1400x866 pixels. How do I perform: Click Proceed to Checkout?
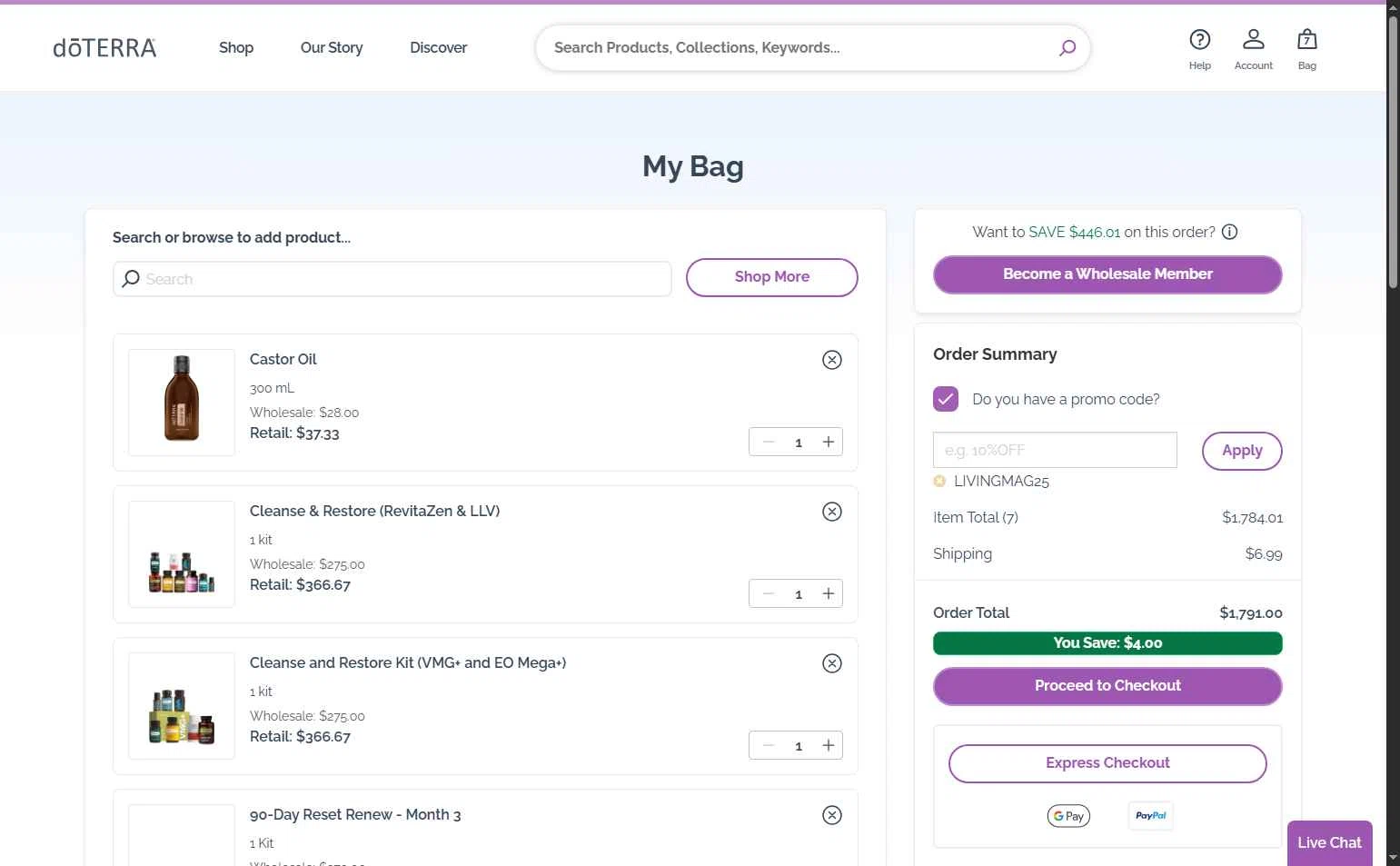1107,686
